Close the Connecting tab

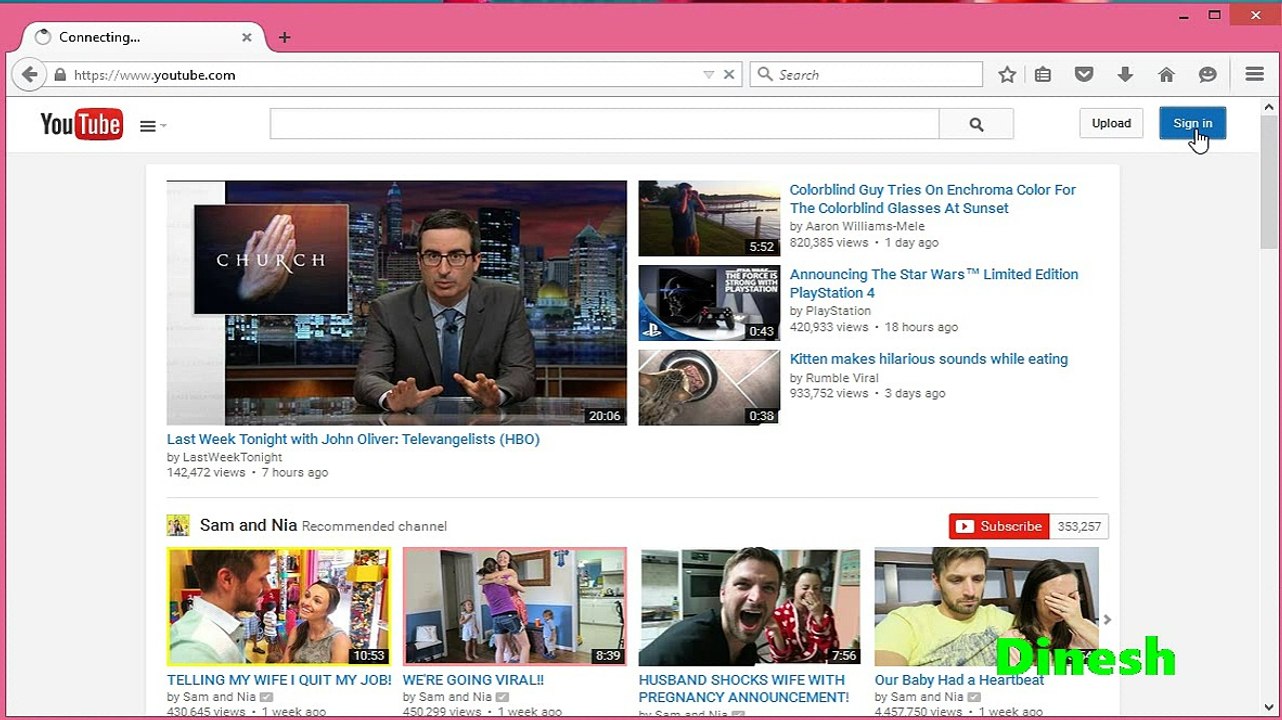coord(246,37)
